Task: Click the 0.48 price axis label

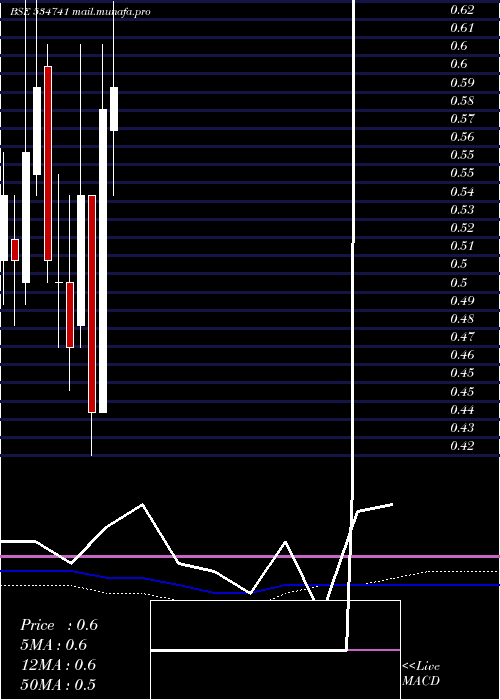Action: click(x=462, y=319)
